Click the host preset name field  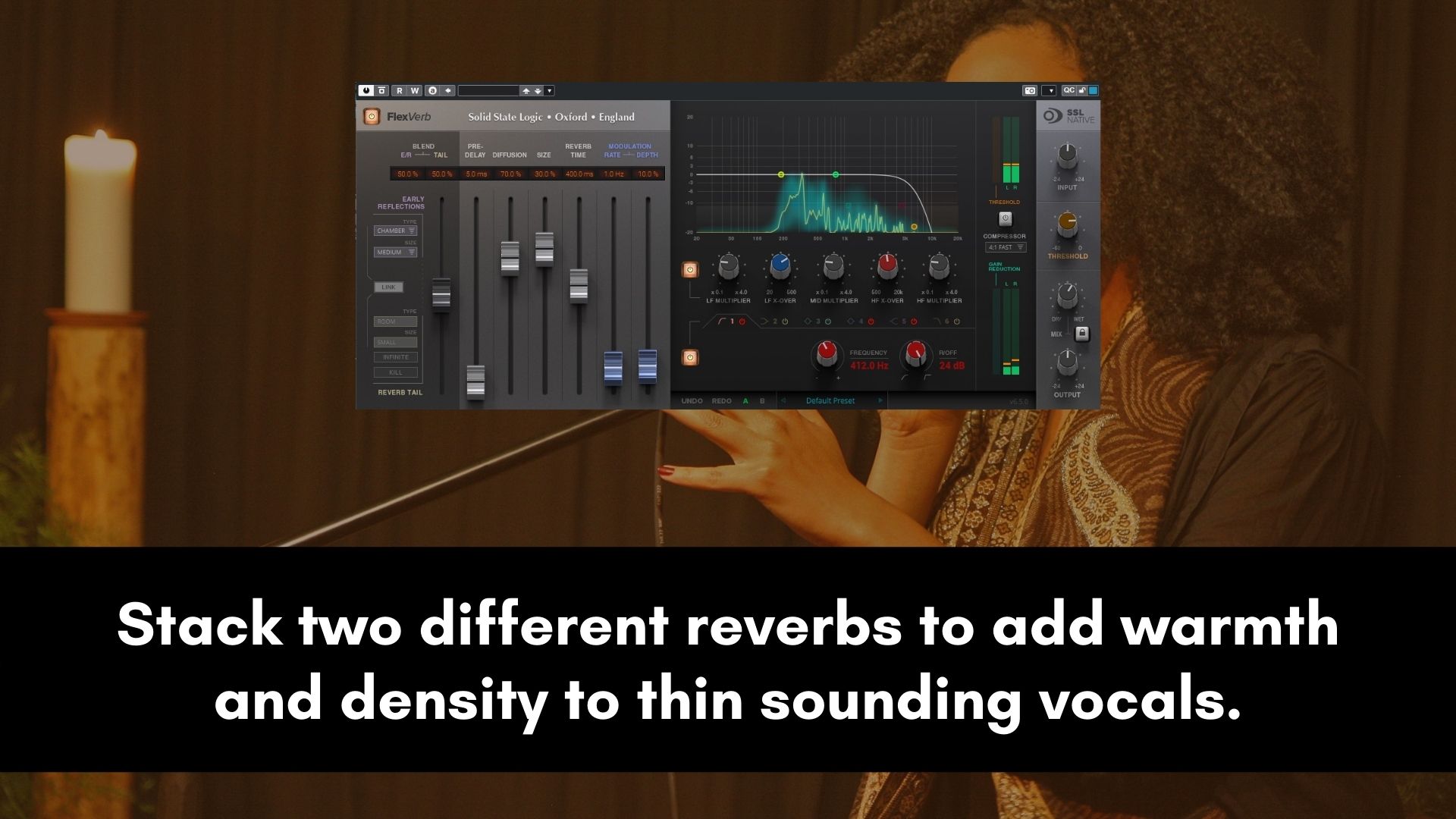[x=488, y=91]
